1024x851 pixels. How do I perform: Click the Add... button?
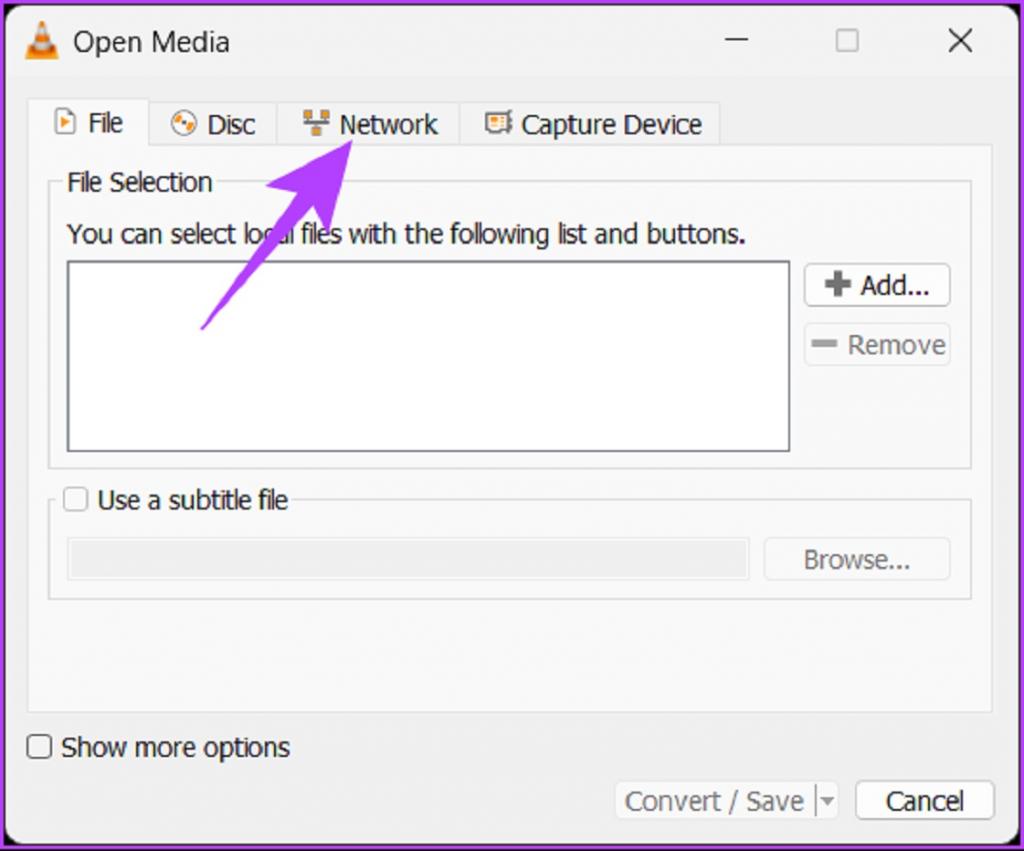click(877, 285)
